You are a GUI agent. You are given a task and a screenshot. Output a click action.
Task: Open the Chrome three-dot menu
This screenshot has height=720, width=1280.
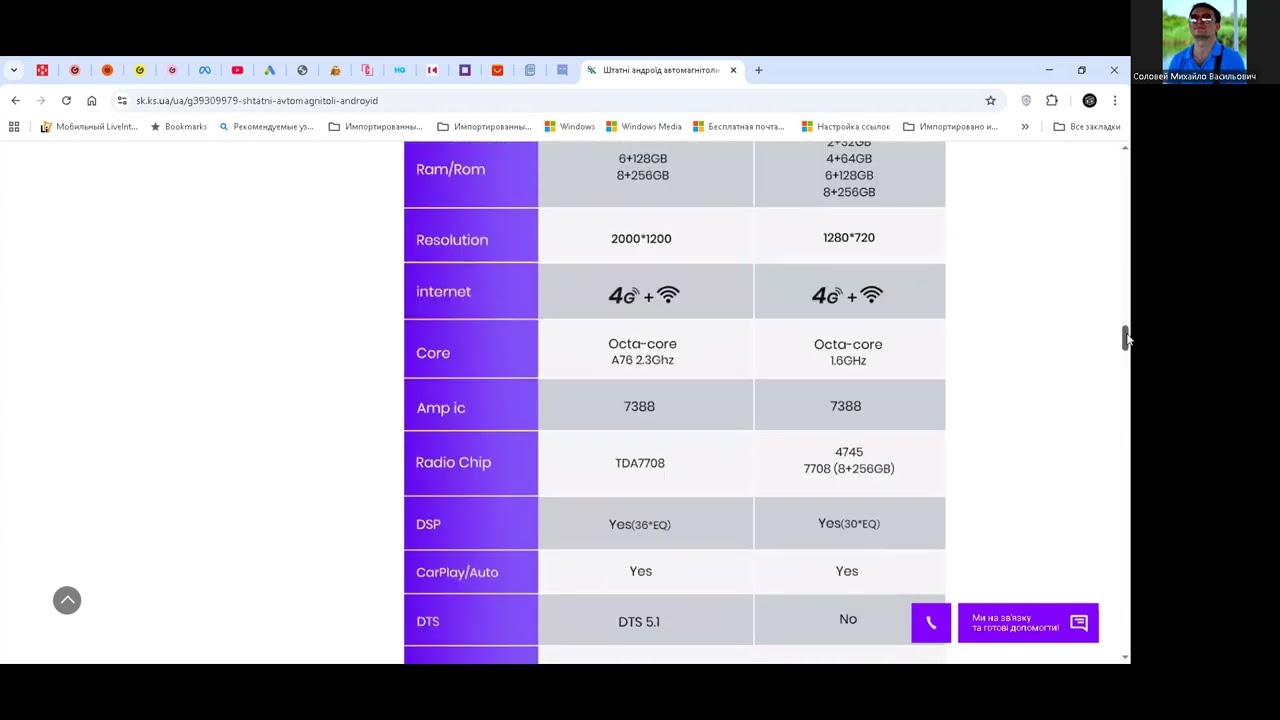1115,100
